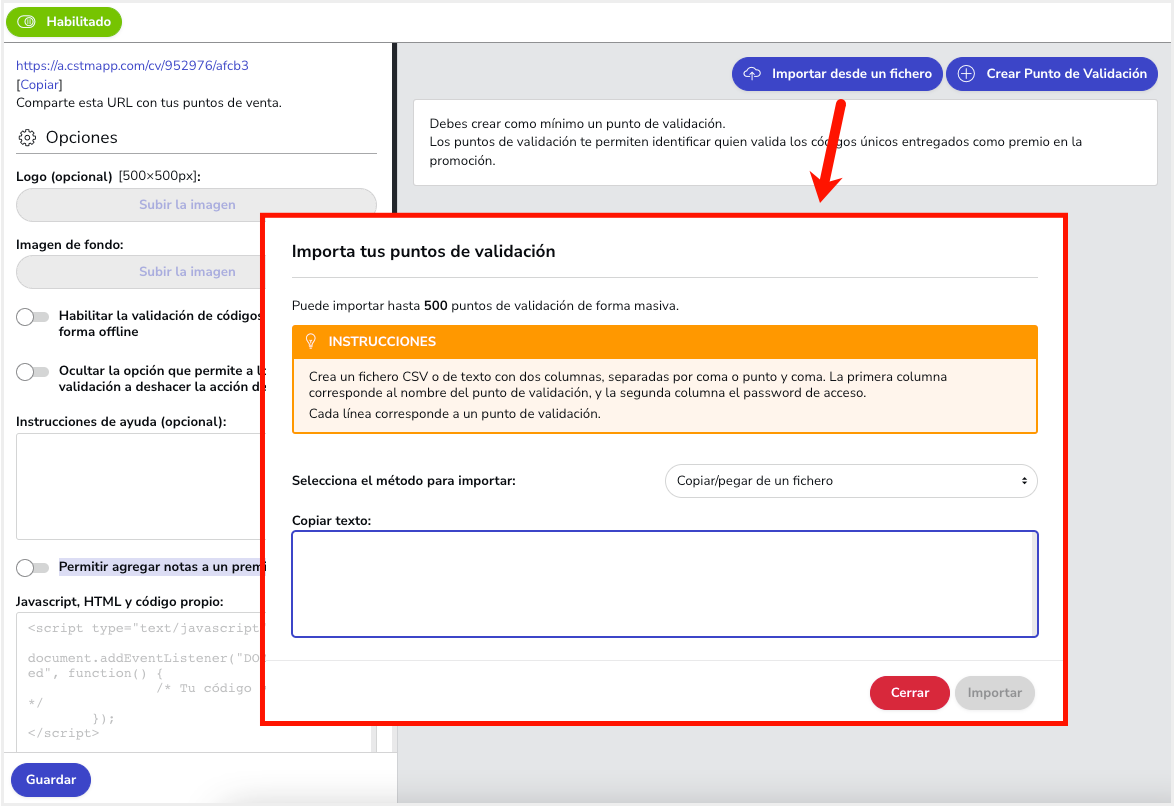1174x807 pixels.
Task: Toggle the Habilitado status switch
Action: pos(64,22)
